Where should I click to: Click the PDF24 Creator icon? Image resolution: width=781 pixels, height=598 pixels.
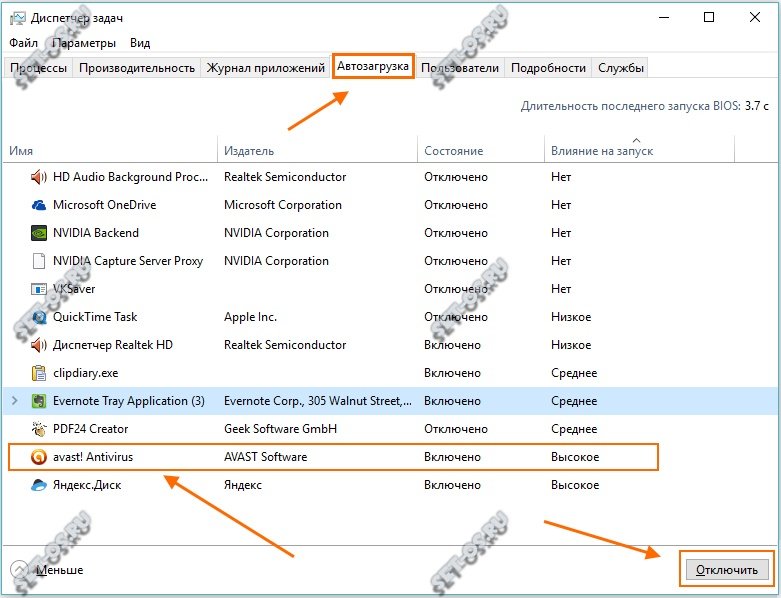39,429
